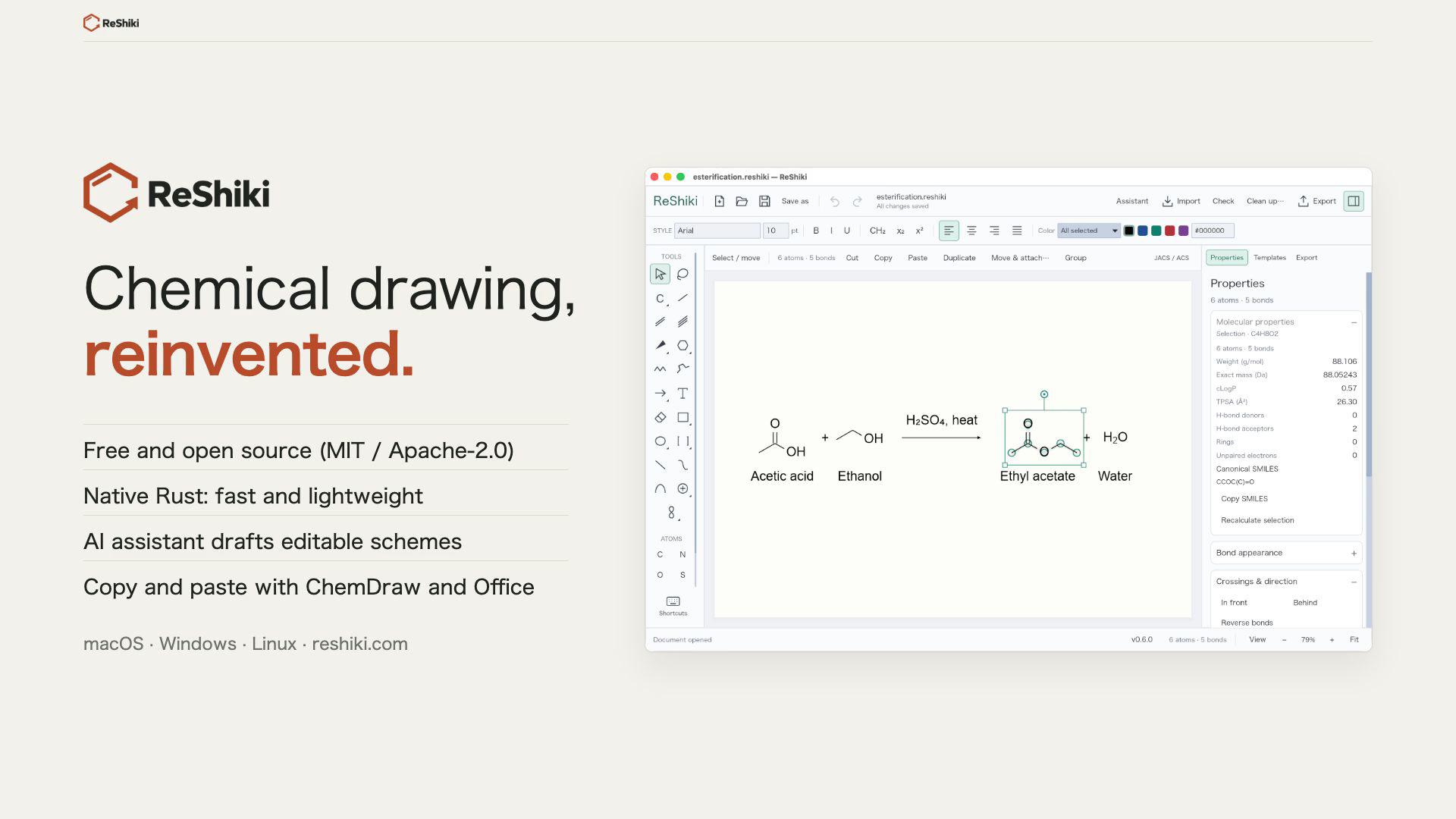This screenshot has width=1456, height=819.
Task: Toggle the right side panel visibility
Action: pos(1354,201)
